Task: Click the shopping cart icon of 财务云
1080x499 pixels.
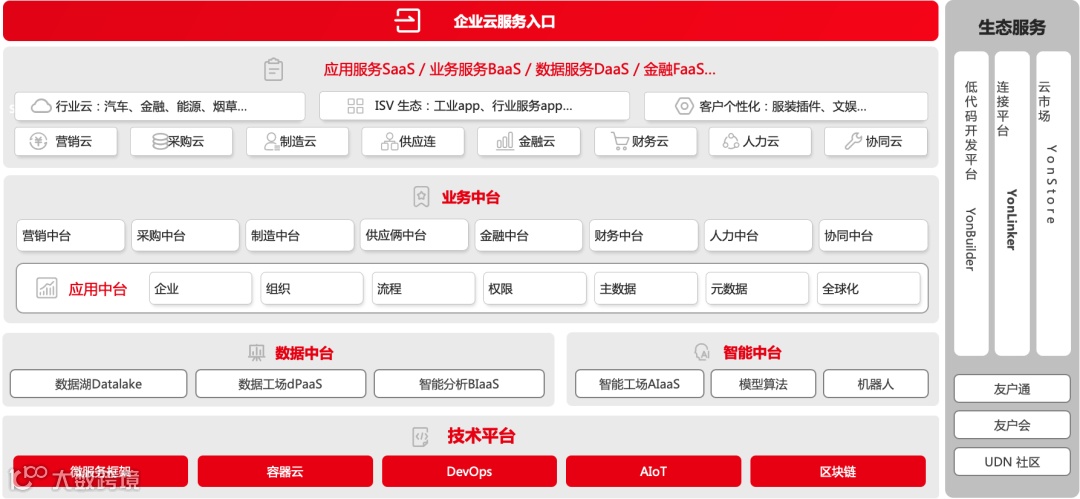Action: tap(620, 142)
